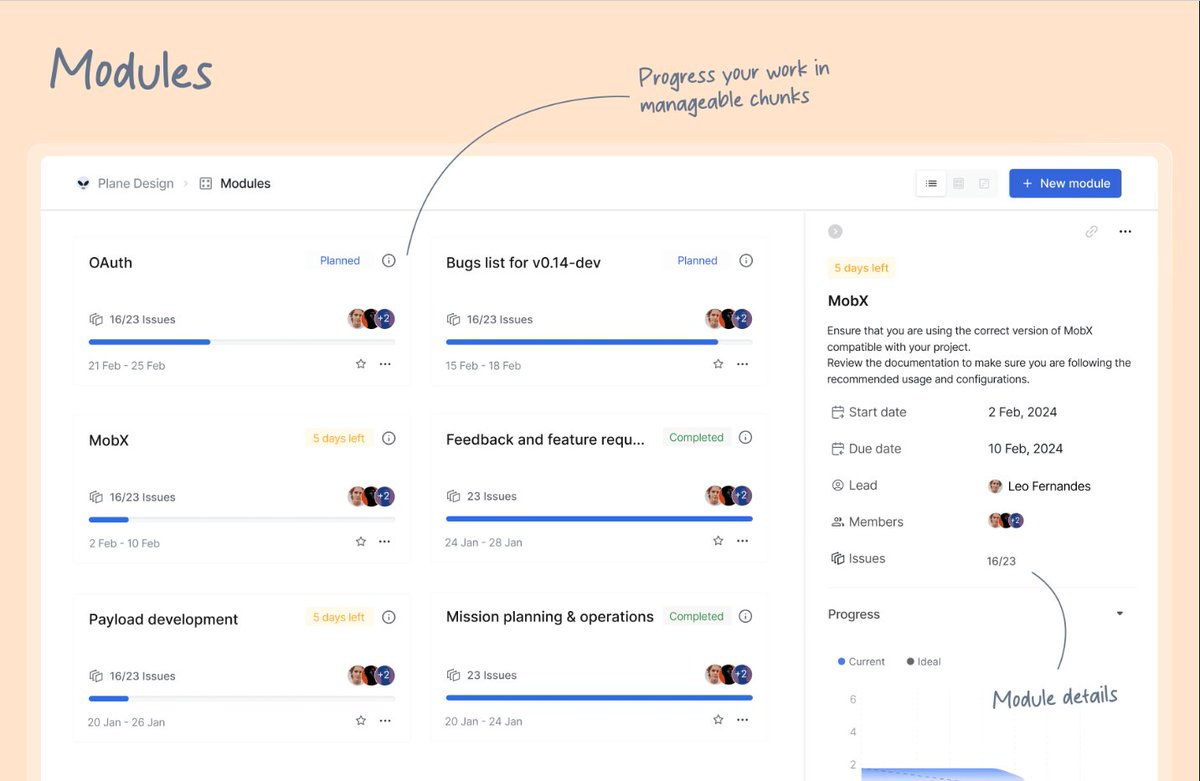Switch to list view of modules
Screen dimensions: 1200x781
[x=930, y=183]
